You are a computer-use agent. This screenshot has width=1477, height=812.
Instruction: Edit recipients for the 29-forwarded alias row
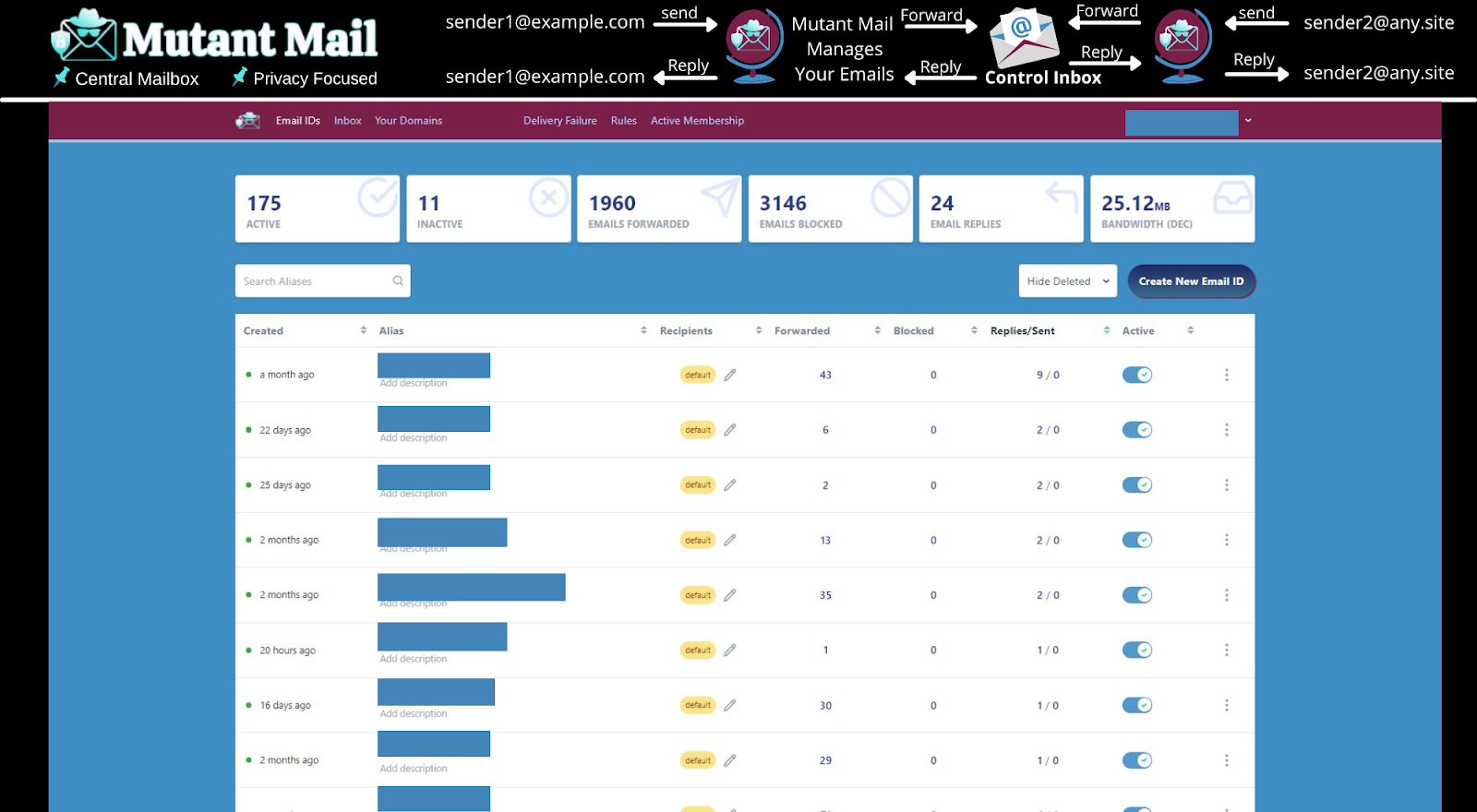[x=730, y=760]
